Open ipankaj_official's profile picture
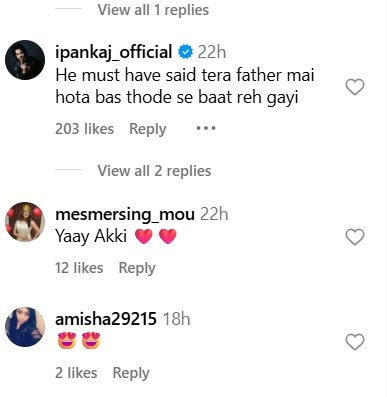 (x=25, y=60)
